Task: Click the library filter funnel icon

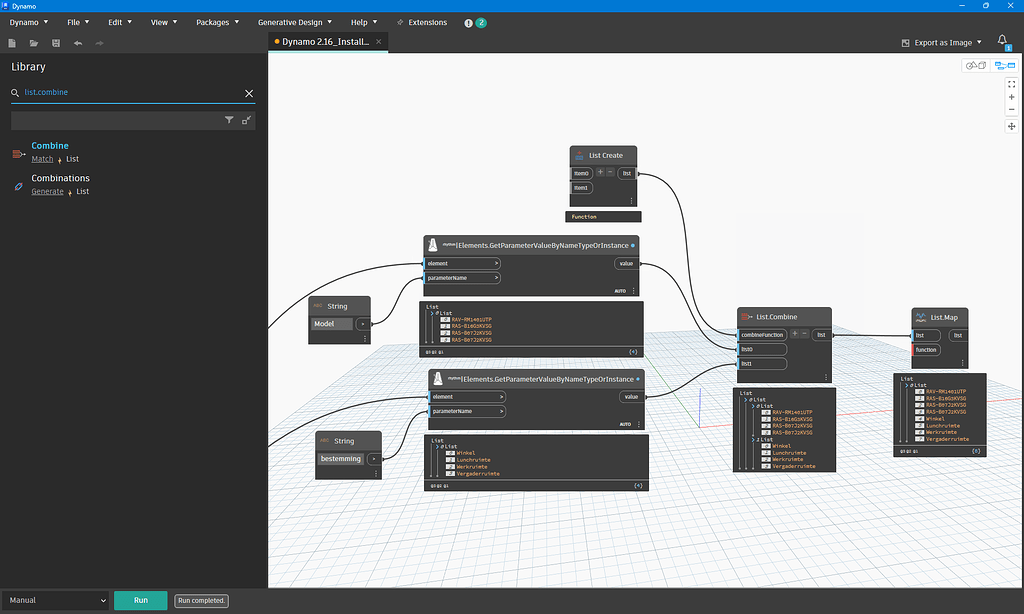Action: 229,120
